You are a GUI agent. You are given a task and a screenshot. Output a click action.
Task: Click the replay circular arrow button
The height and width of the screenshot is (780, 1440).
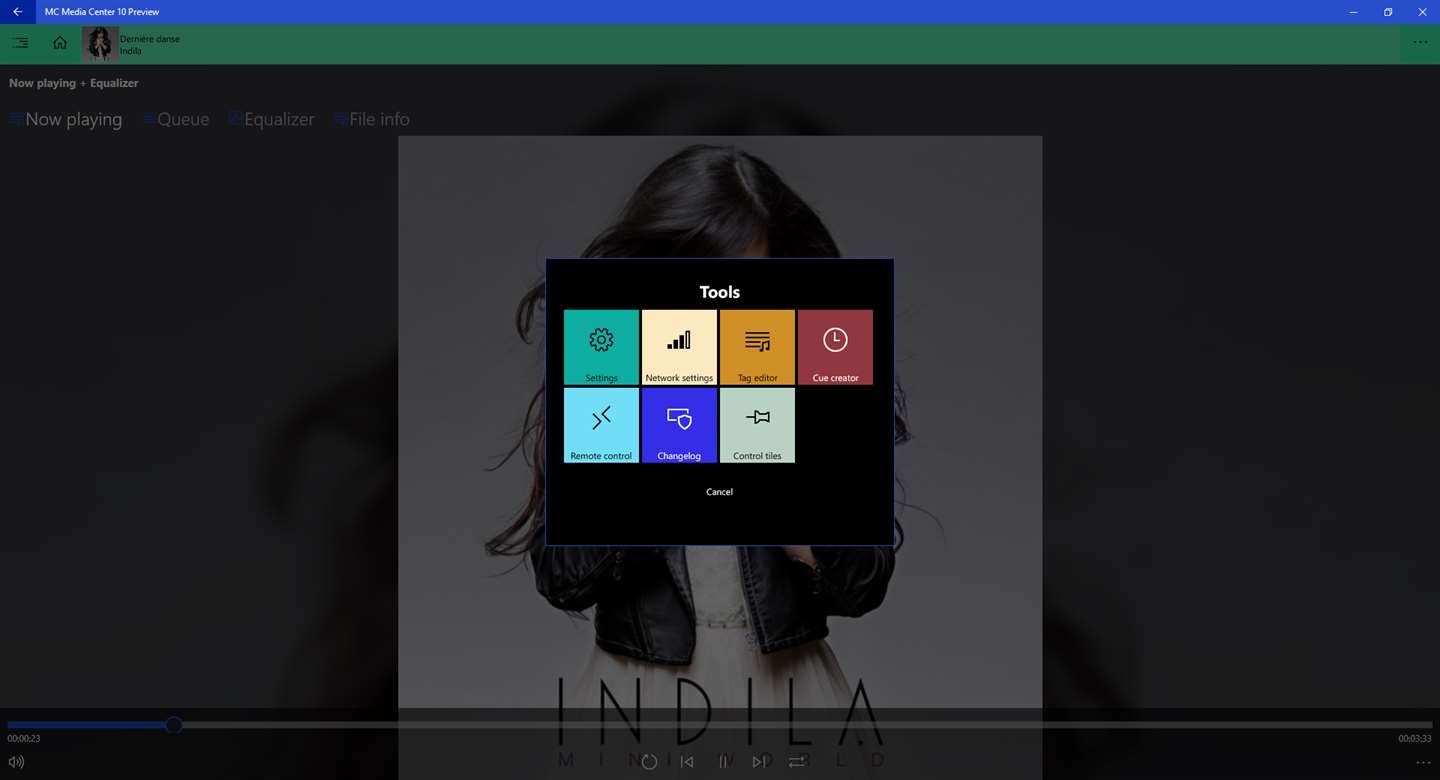coord(649,762)
